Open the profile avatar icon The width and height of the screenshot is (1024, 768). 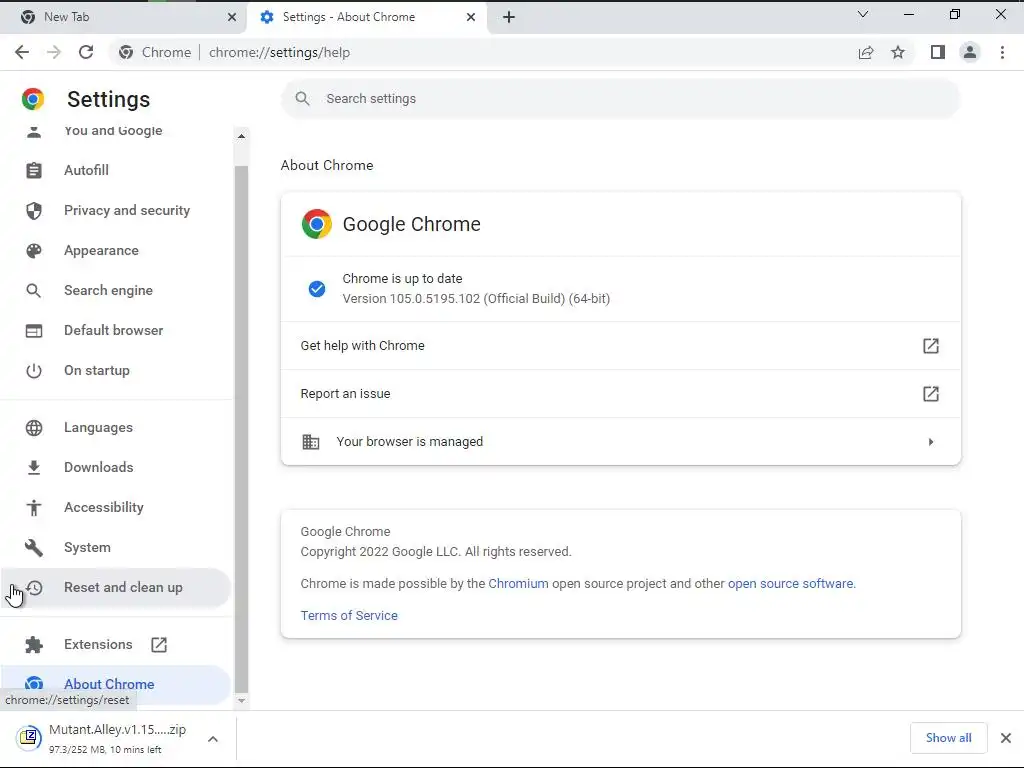(x=969, y=53)
